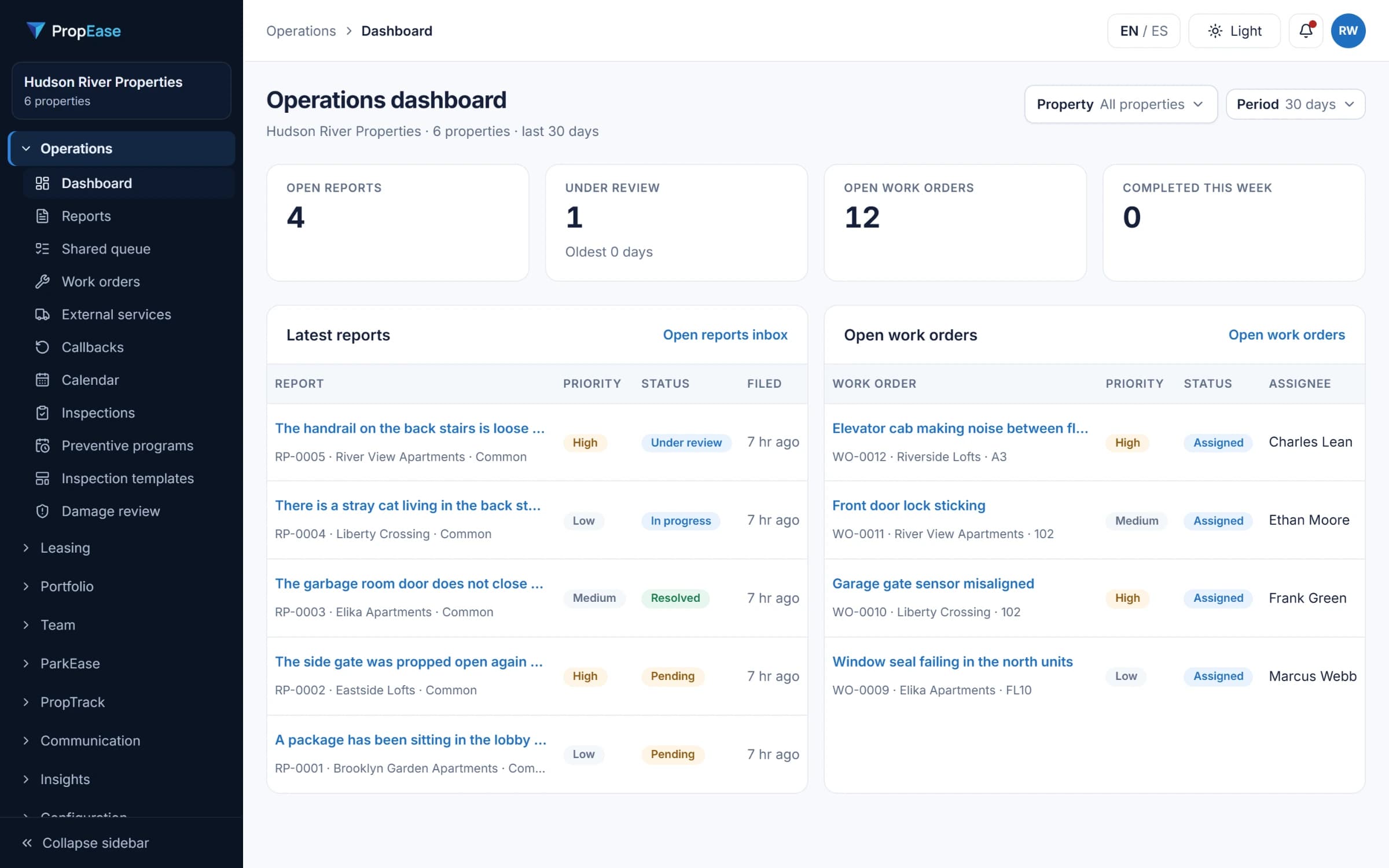Click the Damage review shield icon
Screen dimensions: 1389x868
pos(42,511)
